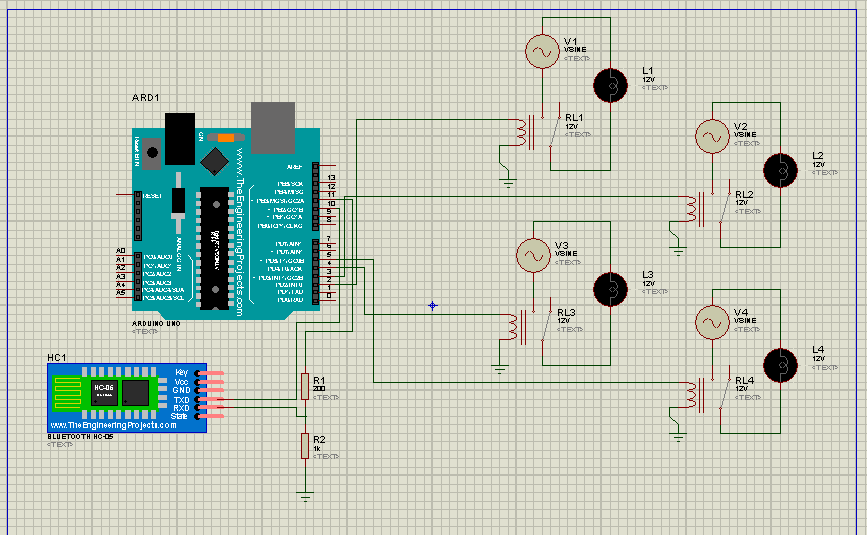Select the HC-05 Bluetooth module
867x535 pixels.
tap(127, 398)
